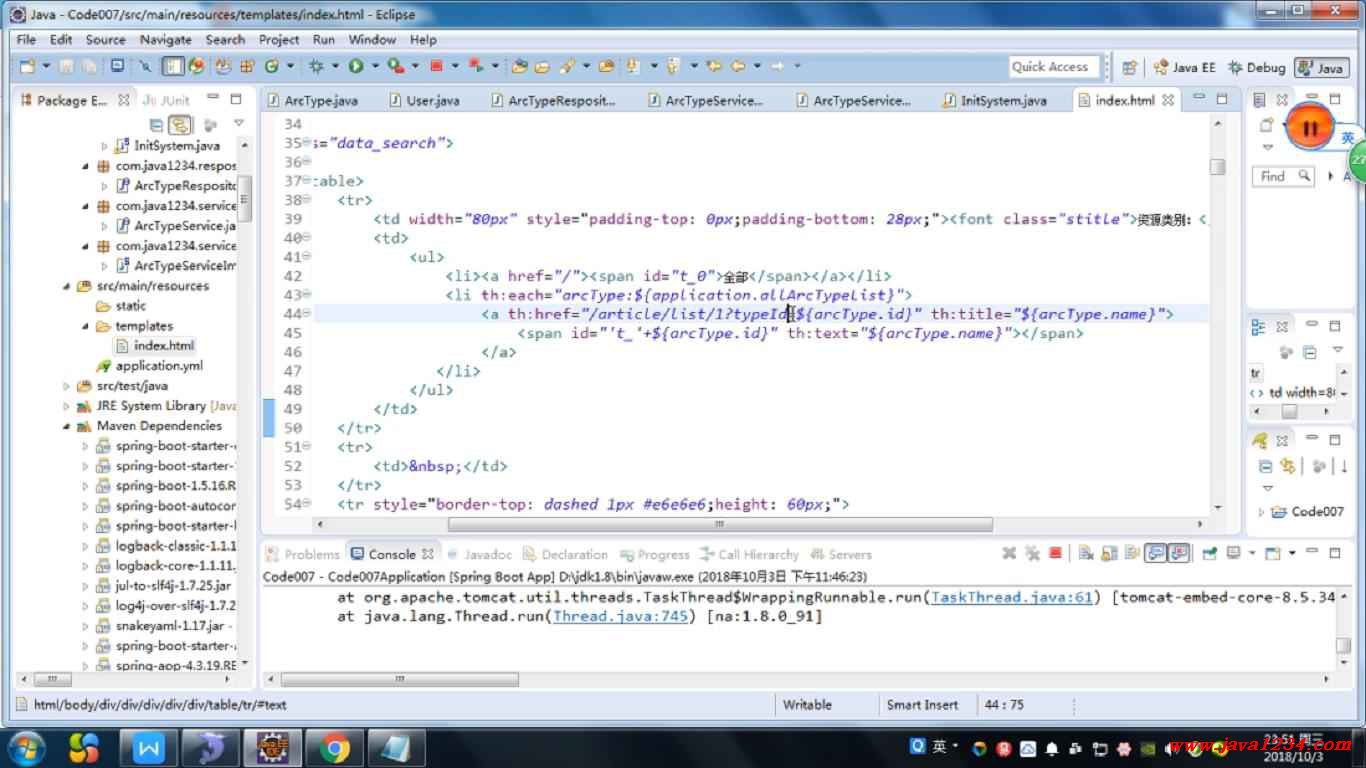This screenshot has width=1366, height=768.
Task: Open the Project menu
Action: (279, 40)
